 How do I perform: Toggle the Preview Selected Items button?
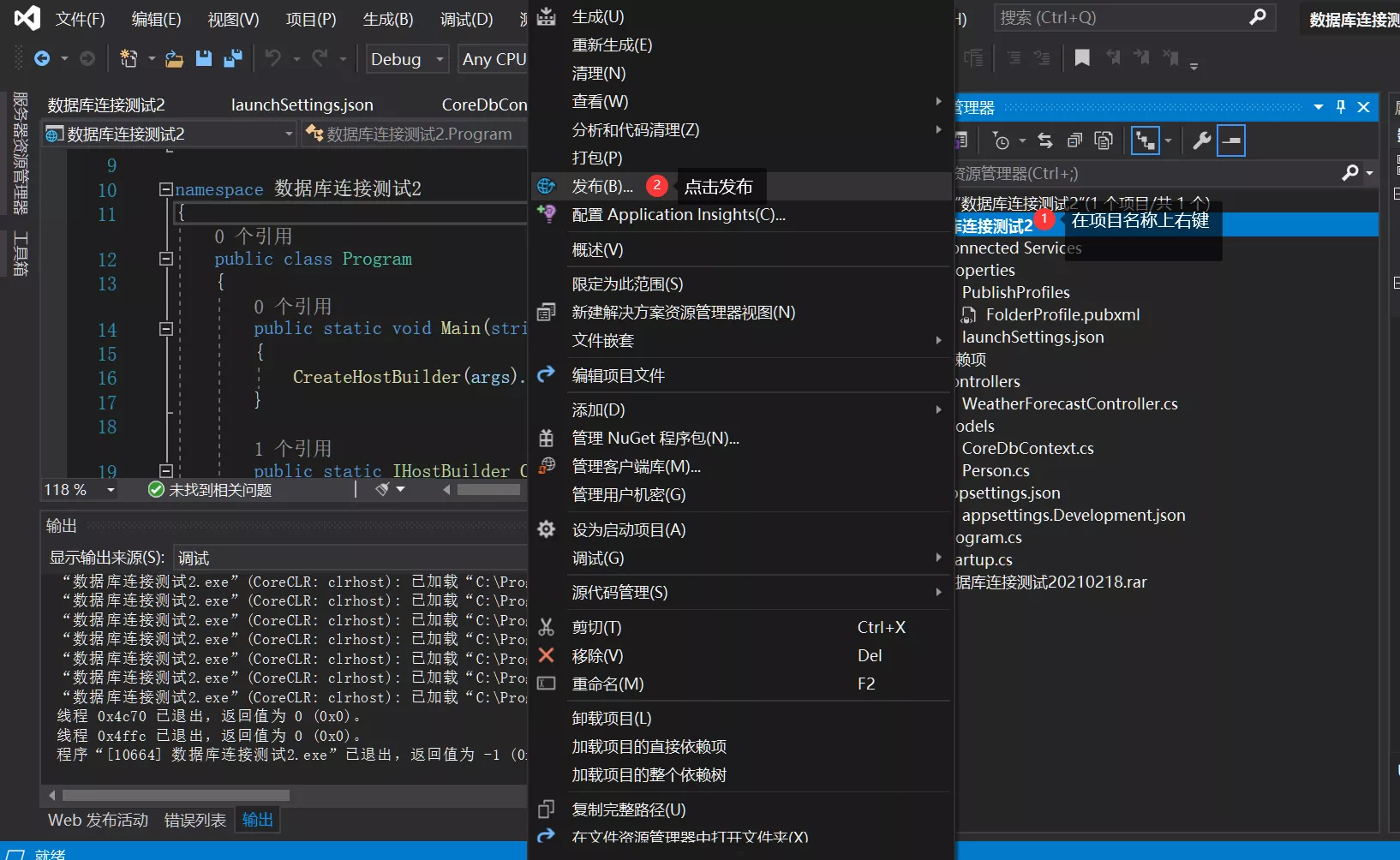1231,140
